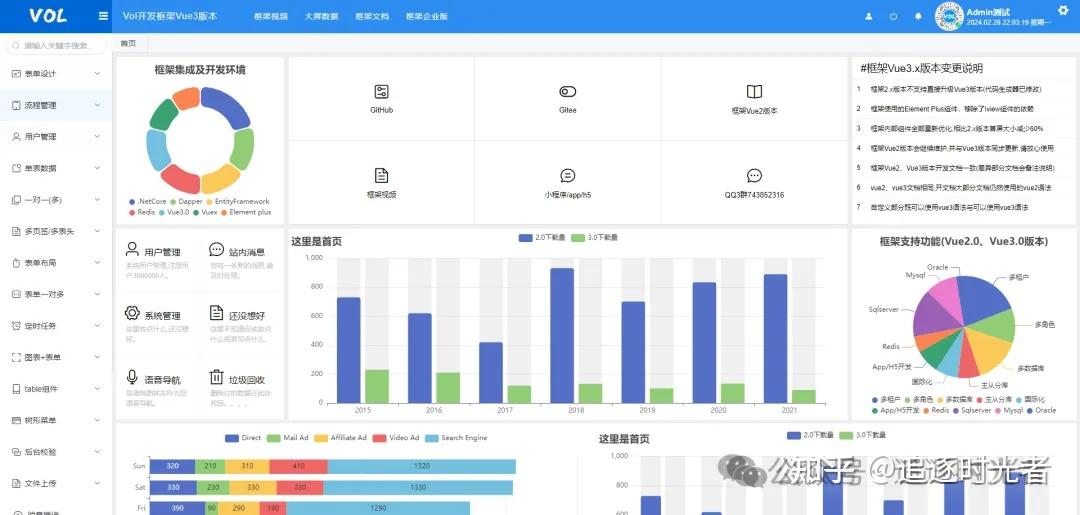Image resolution: width=1080 pixels, height=515 pixels.
Task: Click the chat icon for 小程序/app/h5
Action: click(568, 176)
